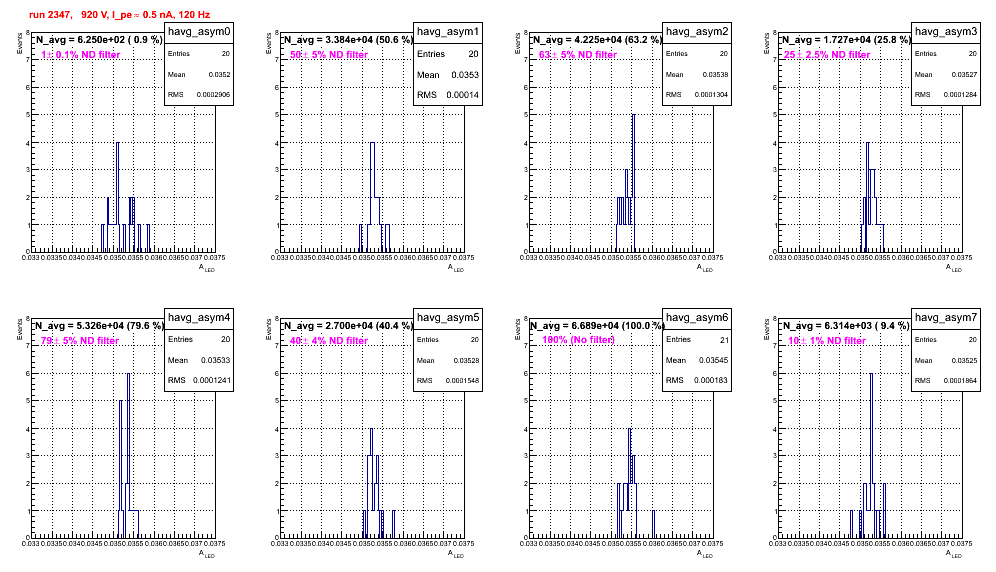Click the RMS value 0.0001548
The height and width of the screenshot is (572, 996).
[462, 381]
